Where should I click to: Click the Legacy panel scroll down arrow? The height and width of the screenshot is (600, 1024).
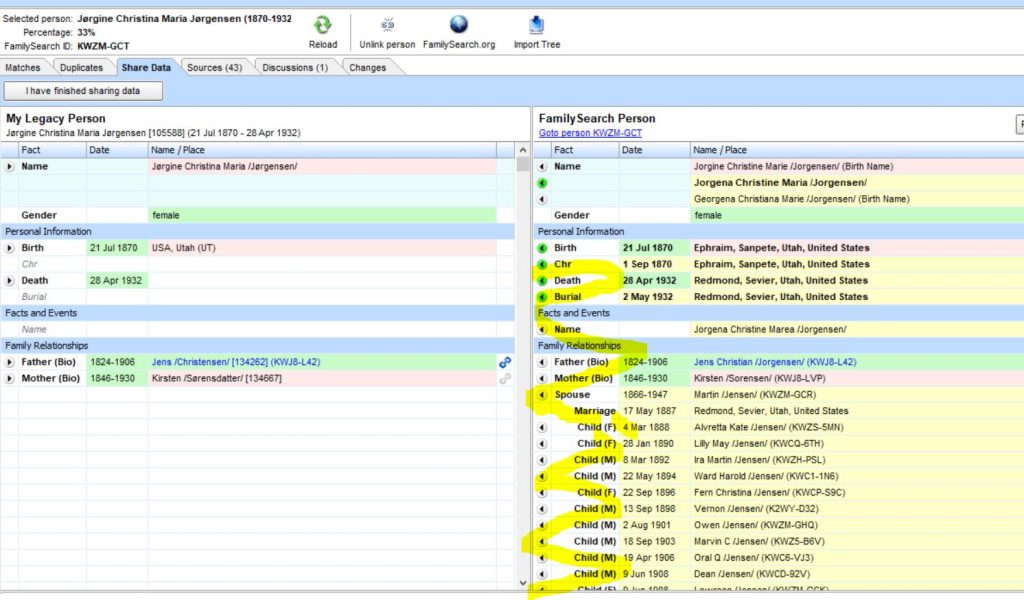[x=522, y=583]
